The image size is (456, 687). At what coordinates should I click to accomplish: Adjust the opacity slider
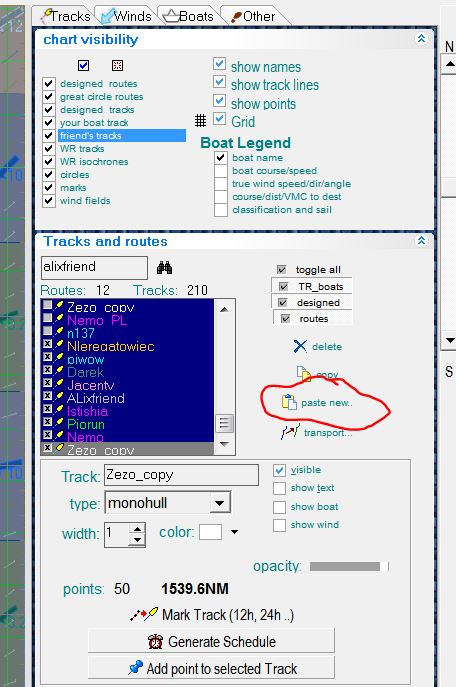coord(349,567)
